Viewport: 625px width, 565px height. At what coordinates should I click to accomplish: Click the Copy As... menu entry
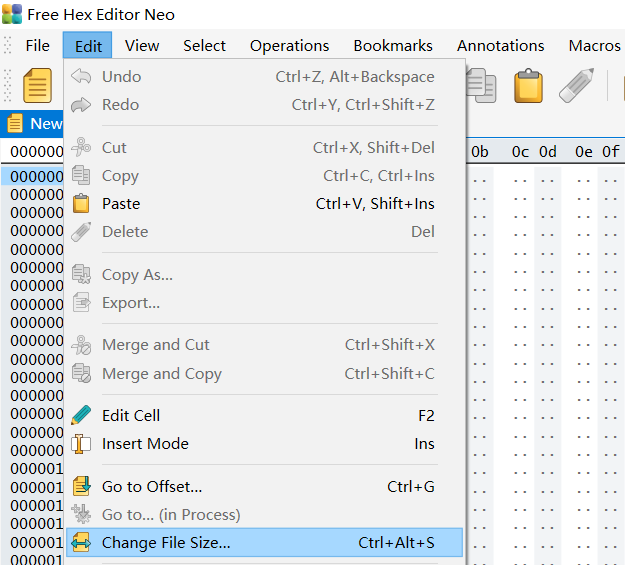tap(265, 274)
